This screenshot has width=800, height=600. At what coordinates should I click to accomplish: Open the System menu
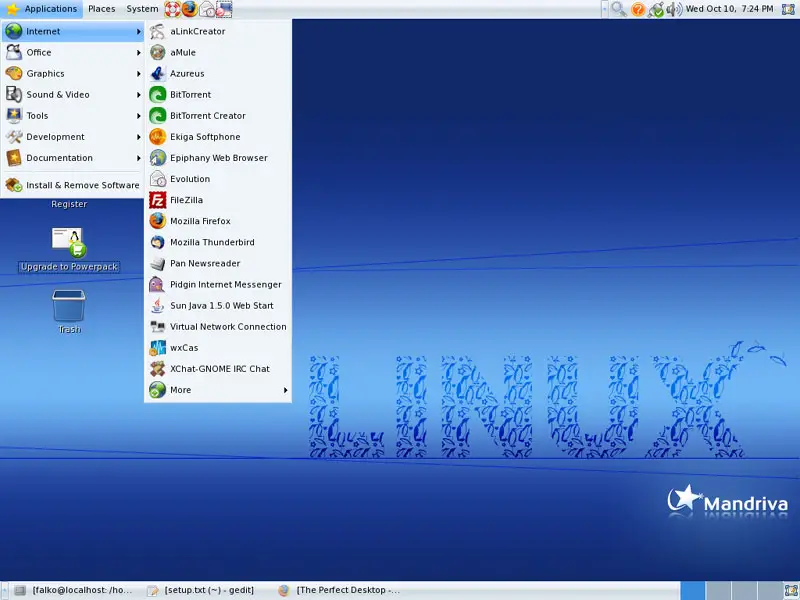point(142,9)
